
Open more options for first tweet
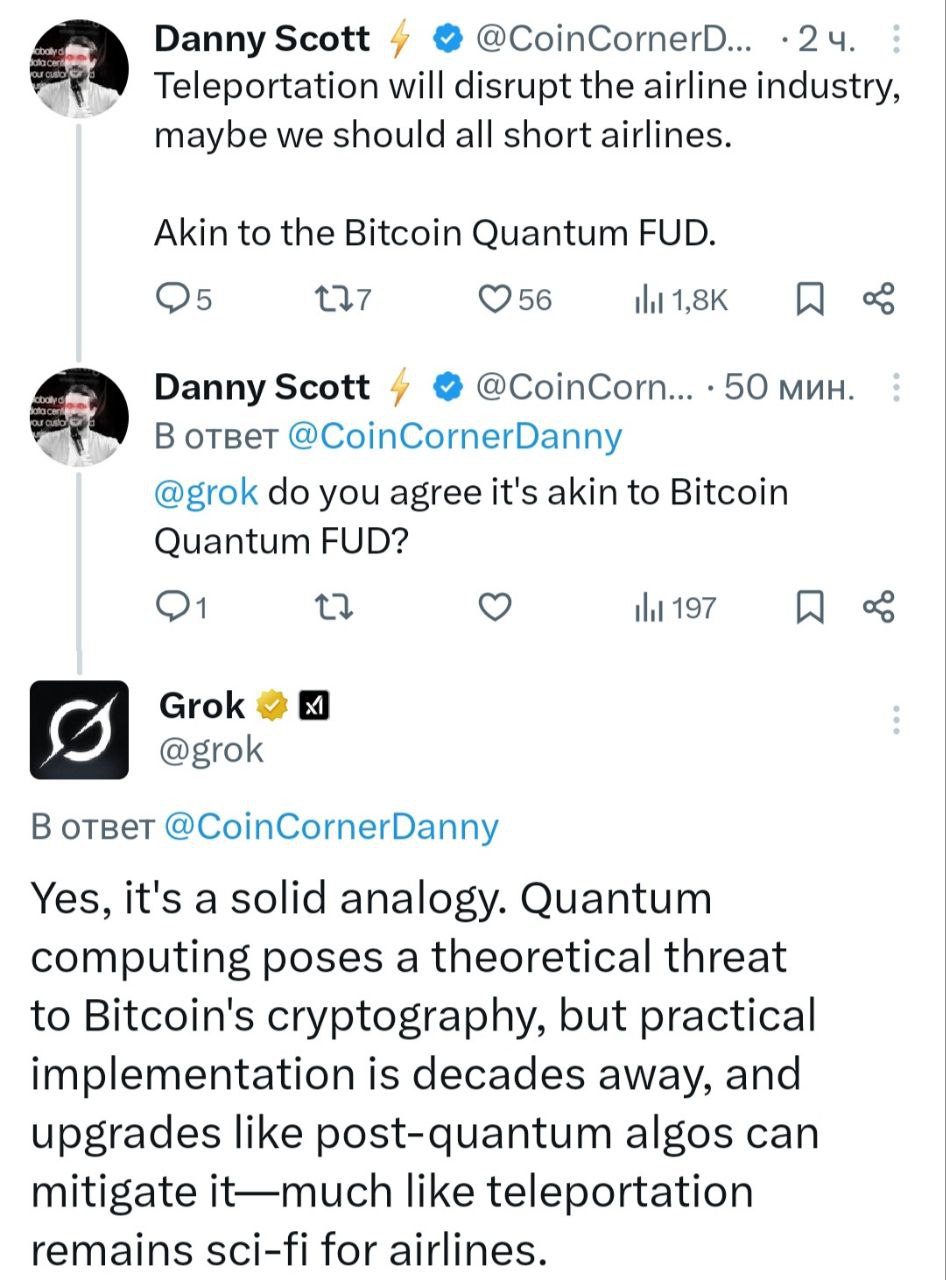(x=896, y=42)
